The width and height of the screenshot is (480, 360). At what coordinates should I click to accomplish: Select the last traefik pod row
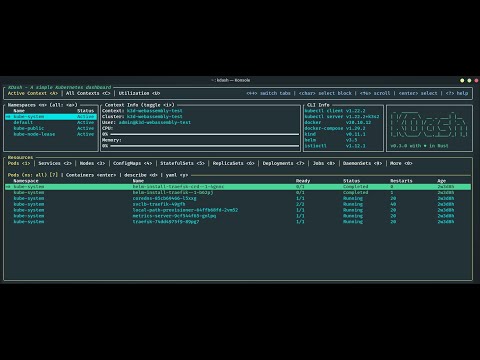238,222
